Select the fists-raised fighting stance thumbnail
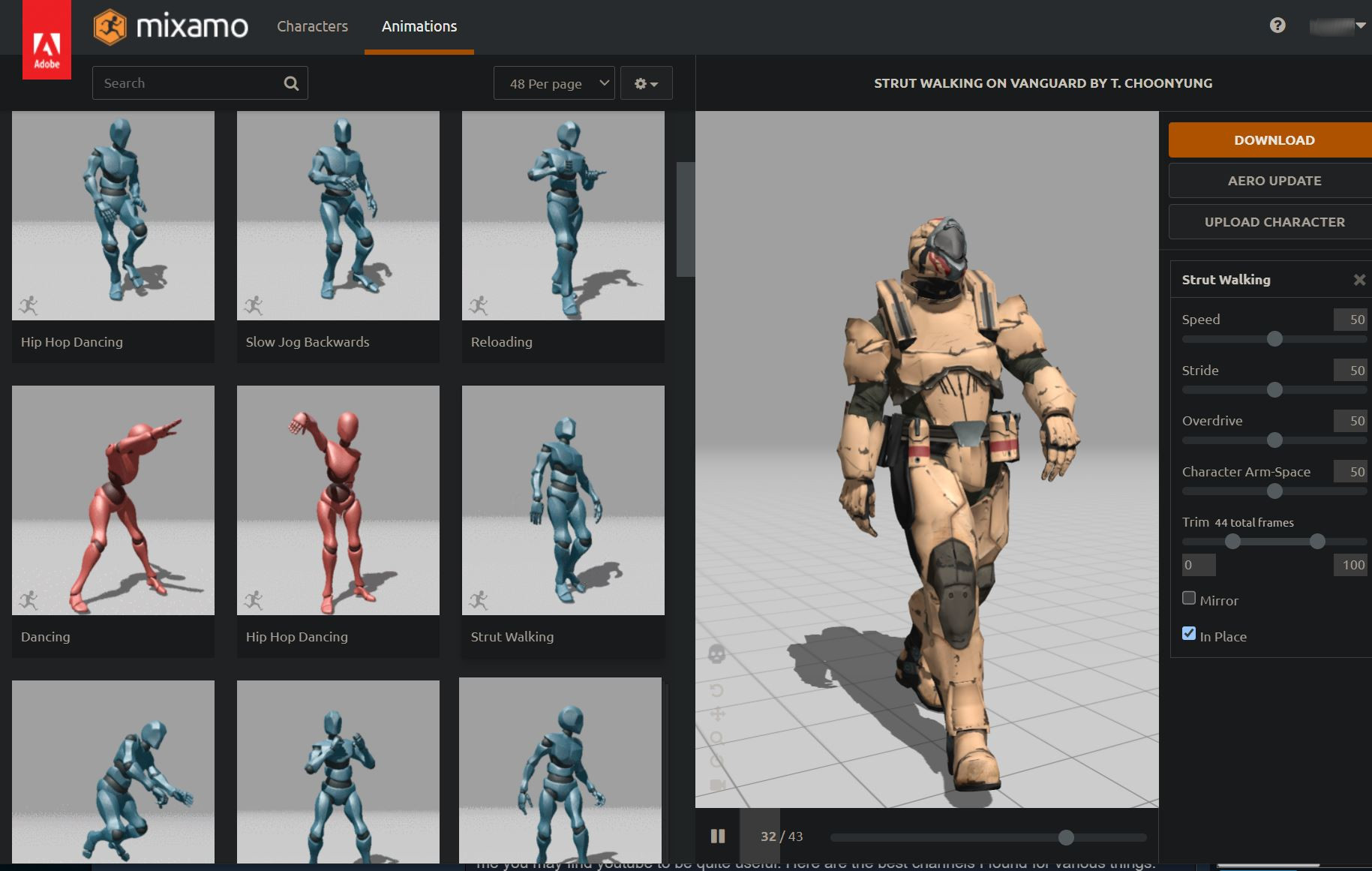This screenshot has width=1372, height=871. coord(338,771)
